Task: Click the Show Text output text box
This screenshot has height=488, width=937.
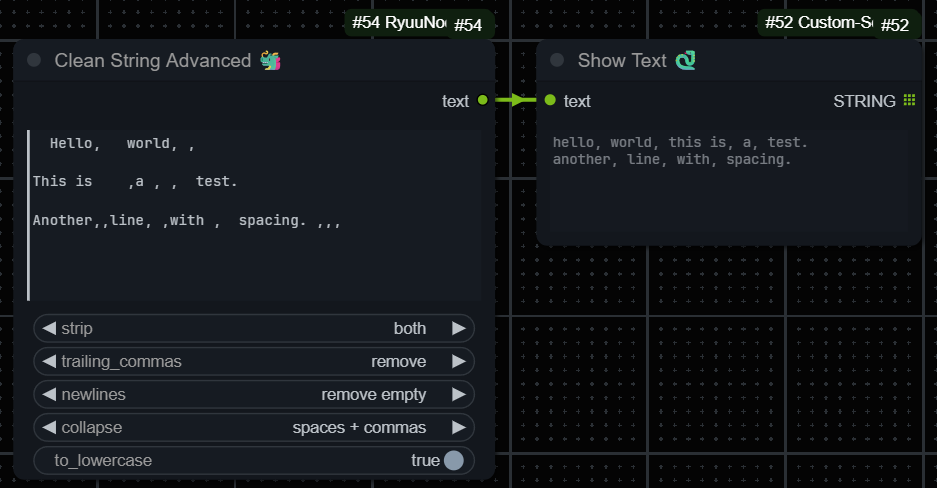Action: click(728, 181)
